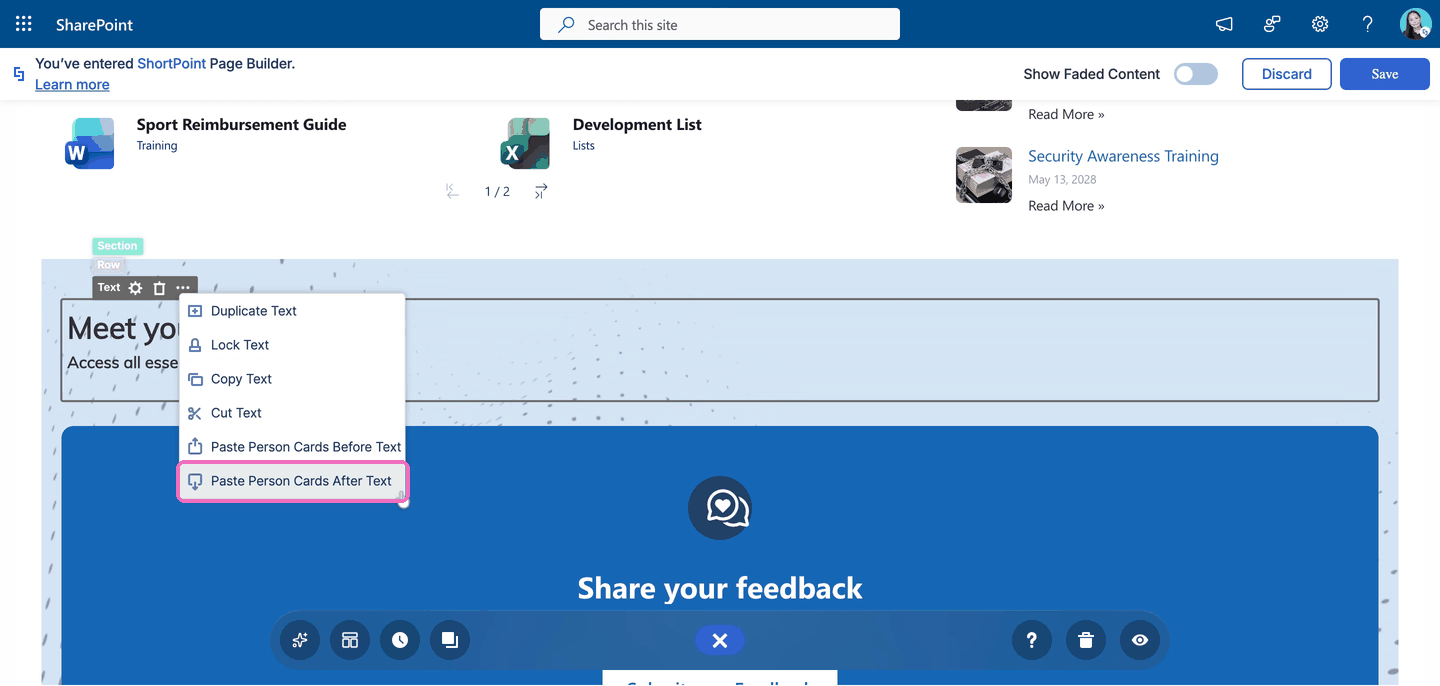Toggle the Show Faded Content switch

[1196, 74]
